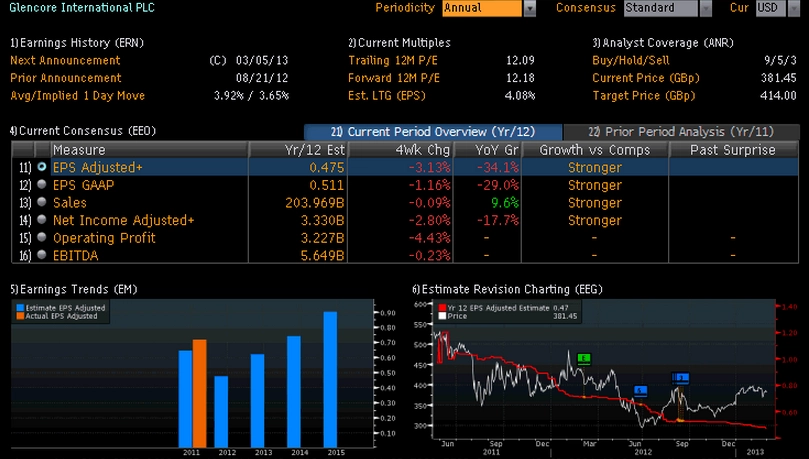
Task: Click the Est. LTG (EPS) value 4.08%
Action: tap(520, 95)
